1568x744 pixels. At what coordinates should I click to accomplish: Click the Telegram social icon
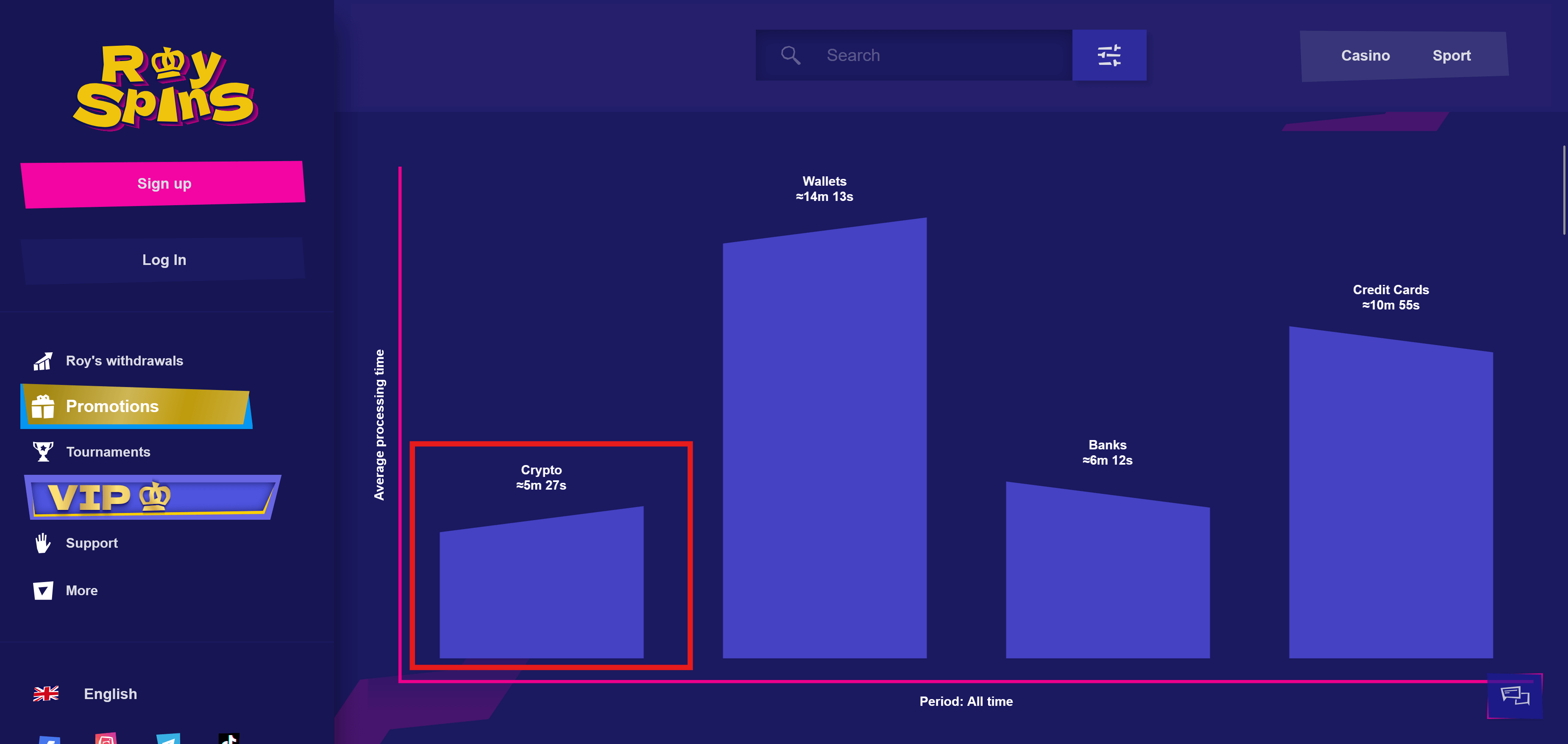point(169,739)
